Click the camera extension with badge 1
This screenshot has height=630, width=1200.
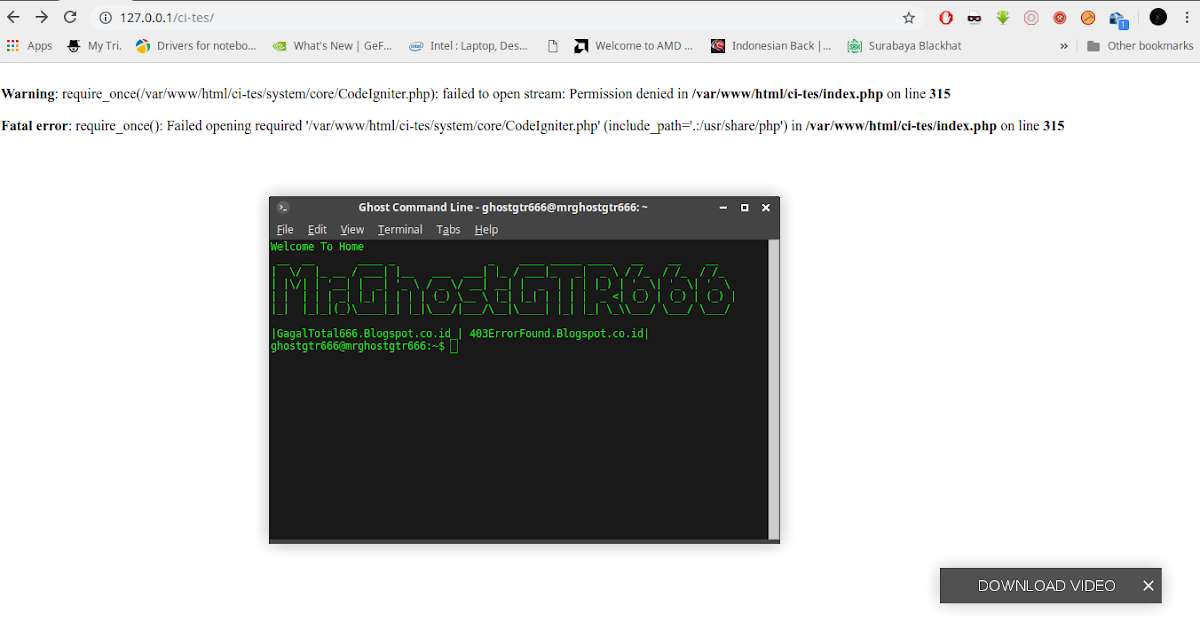[1117, 17]
